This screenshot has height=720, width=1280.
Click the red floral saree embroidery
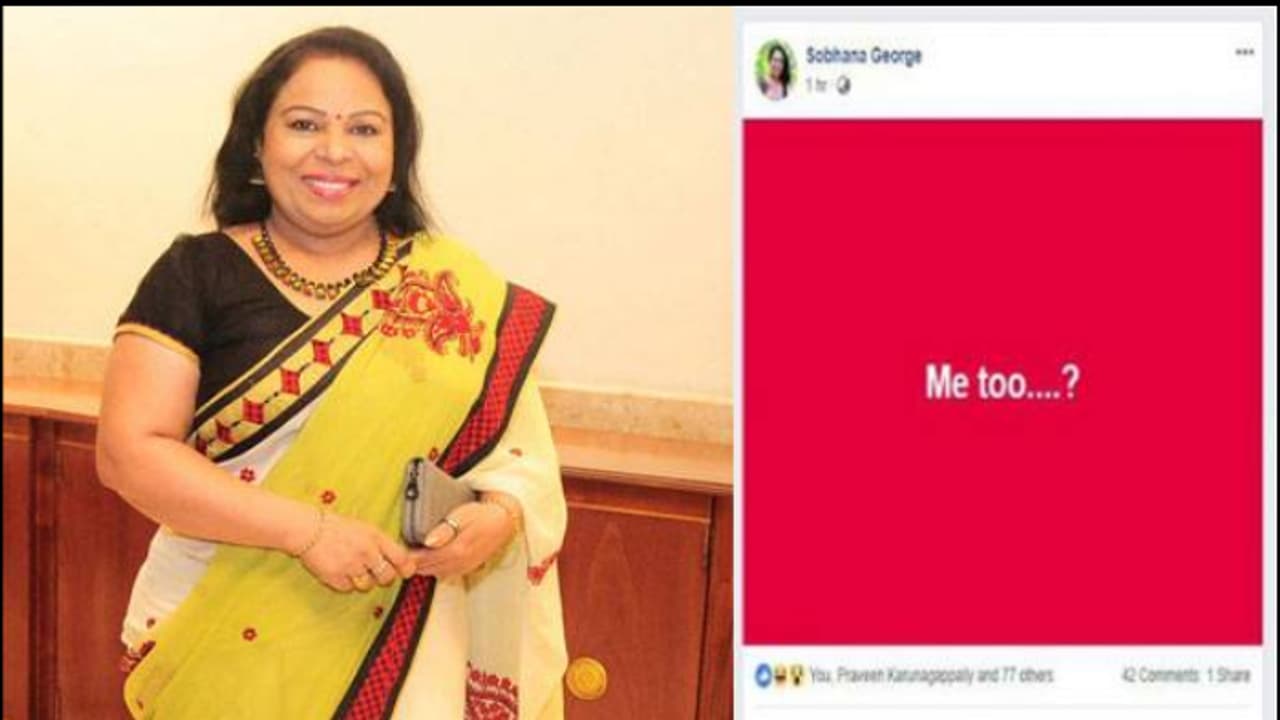click(x=430, y=312)
